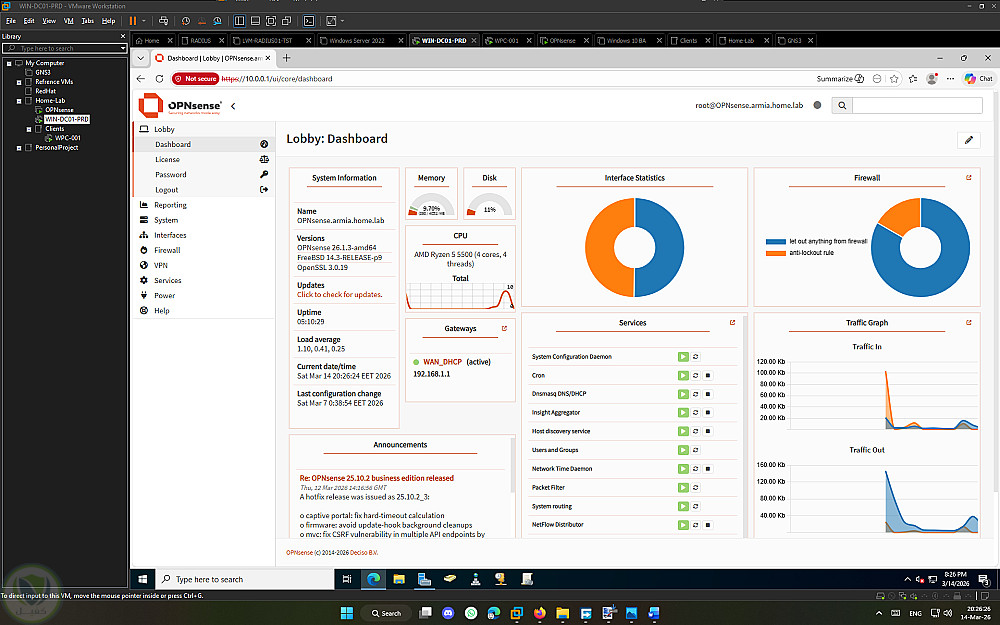The width and height of the screenshot is (1000, 625).
Task: Select GNS3 in the library tree
Action: pos(43,73)
